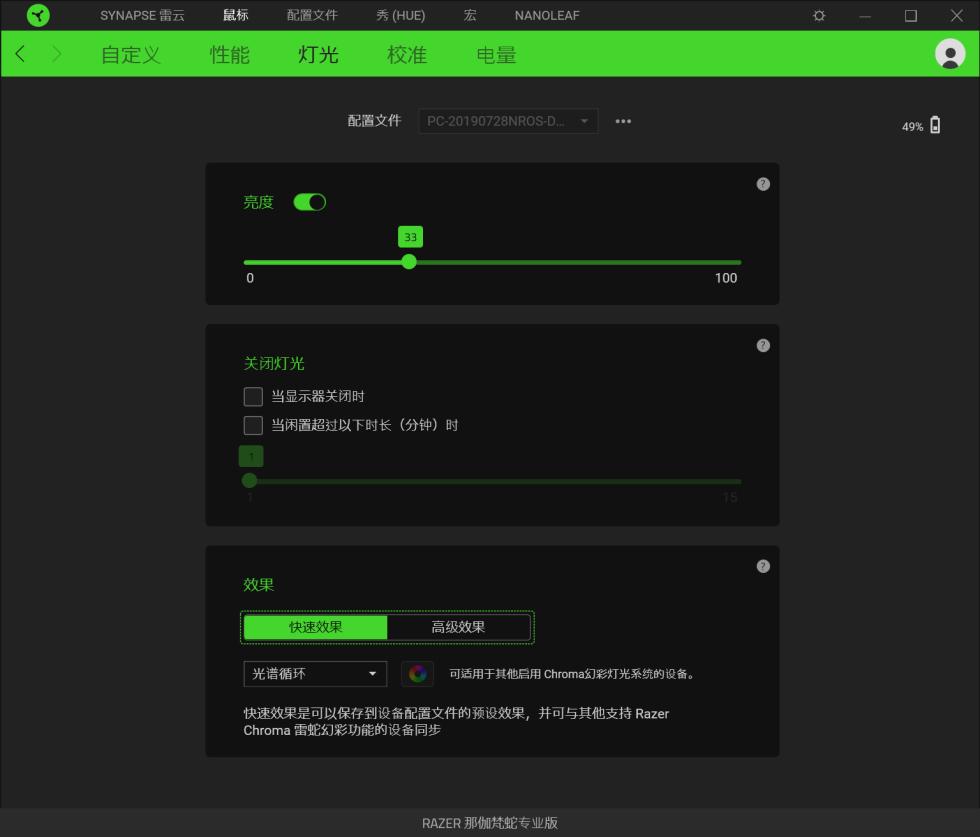Switch to the 自定义 sub-tab

pyautogui.click(x=131, y=54)
